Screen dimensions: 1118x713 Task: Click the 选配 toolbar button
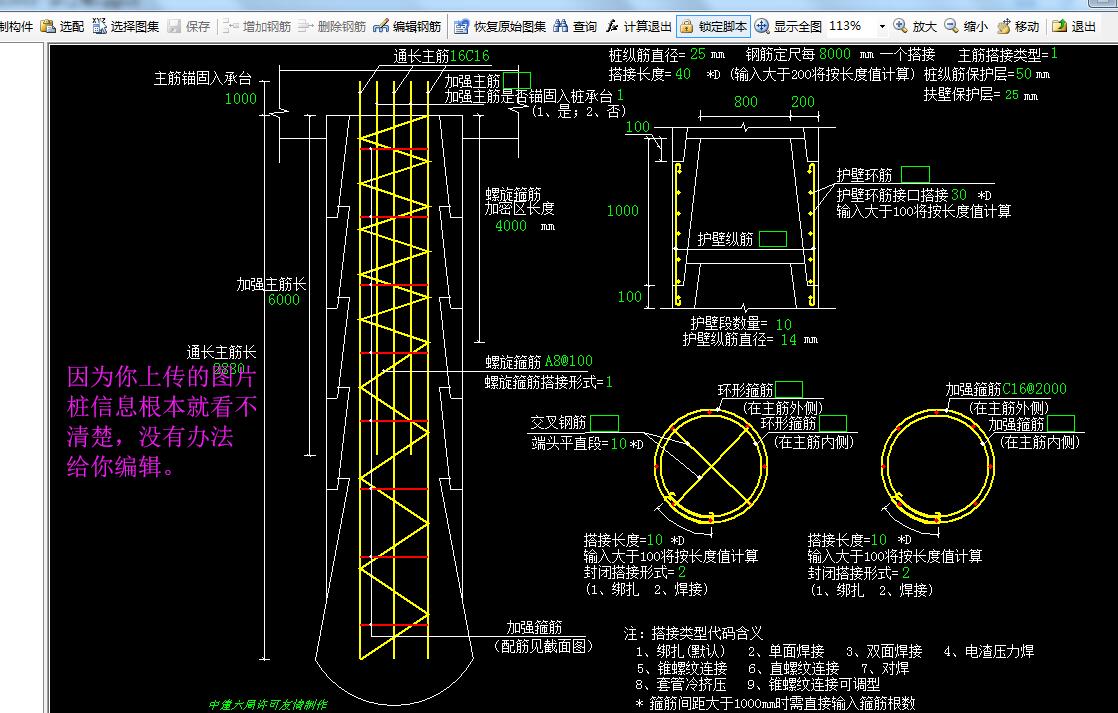(x=62, y=26)
